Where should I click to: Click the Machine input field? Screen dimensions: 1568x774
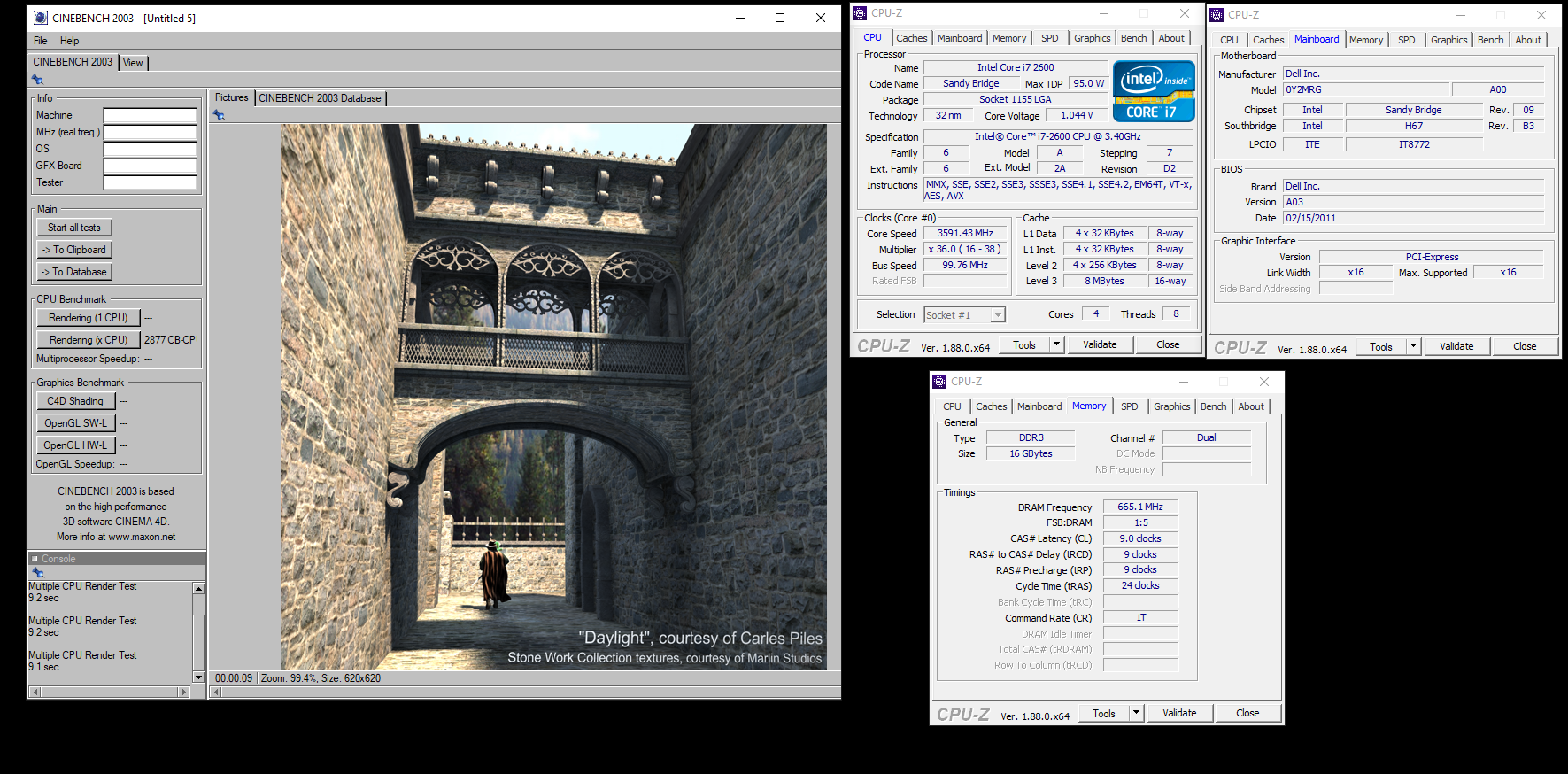coord(151,115)
